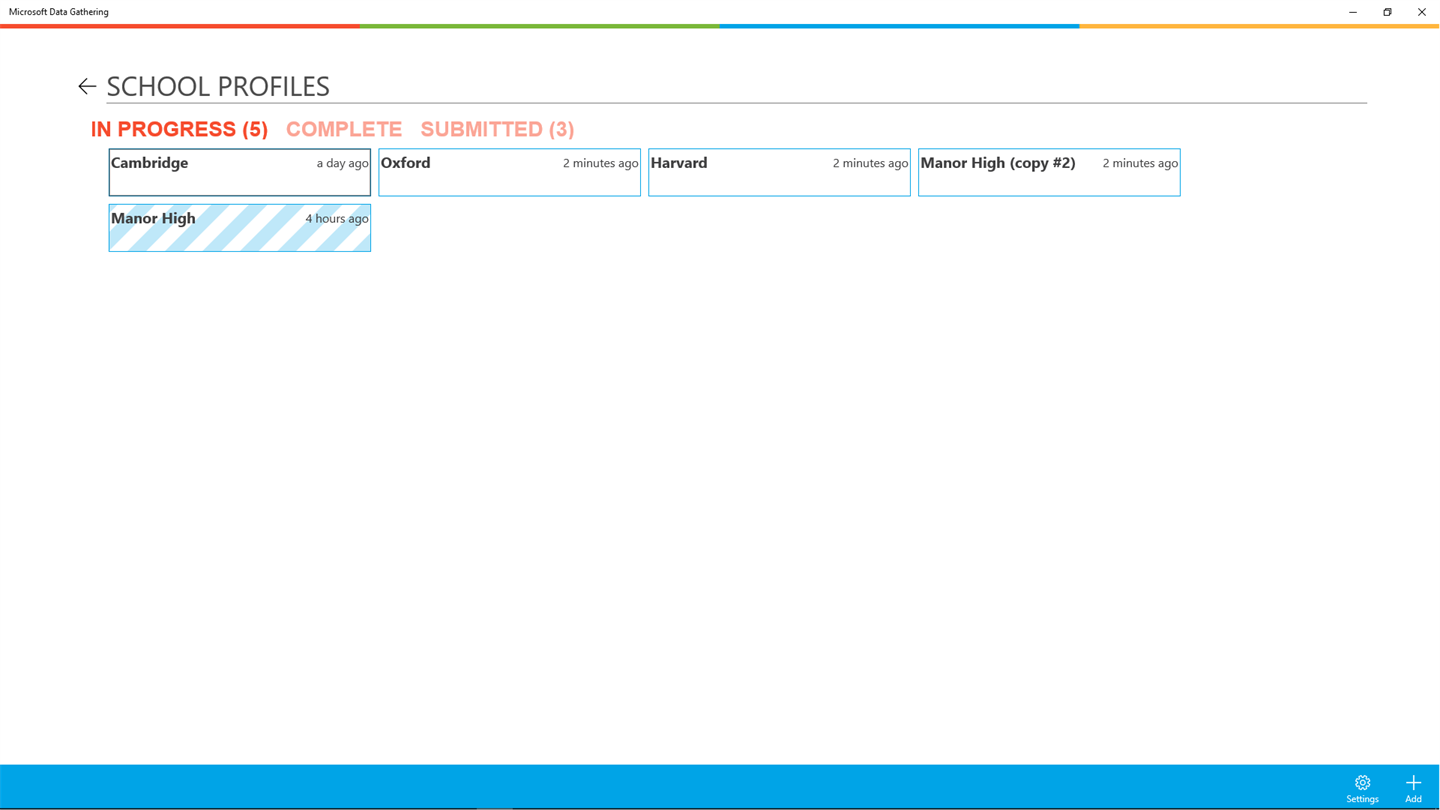This screenshot has width=1440, height=810.
Task: Open the Oxford school profile tile
Action: pos(510,172)
